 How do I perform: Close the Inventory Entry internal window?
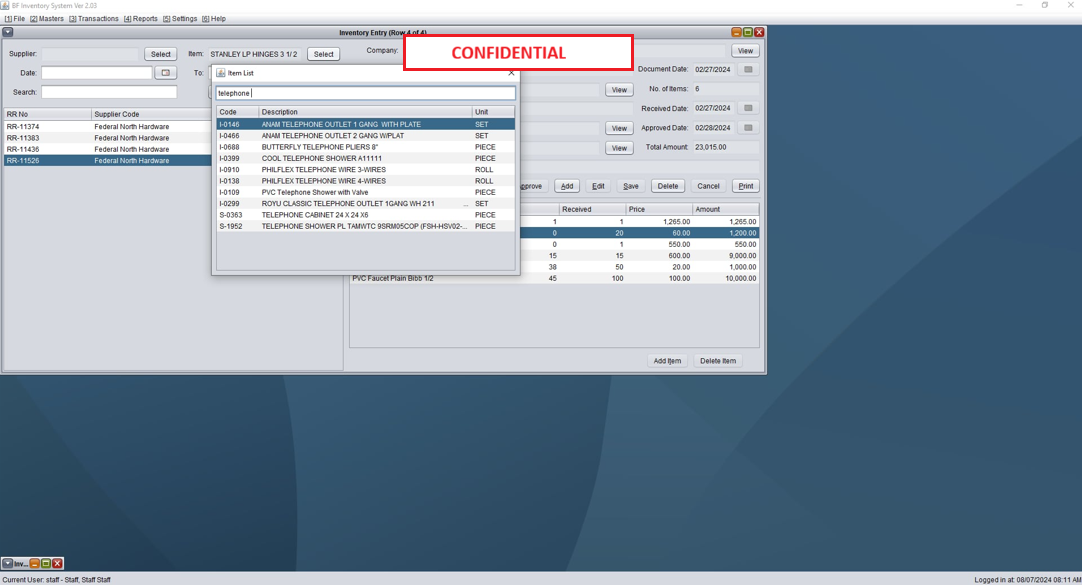click(x=759, y=32)
